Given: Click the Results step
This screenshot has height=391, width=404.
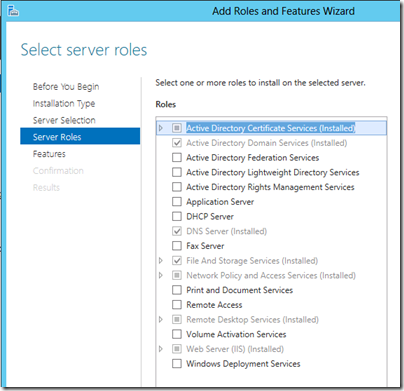Looking at the screenshot, I should (46, 188).
